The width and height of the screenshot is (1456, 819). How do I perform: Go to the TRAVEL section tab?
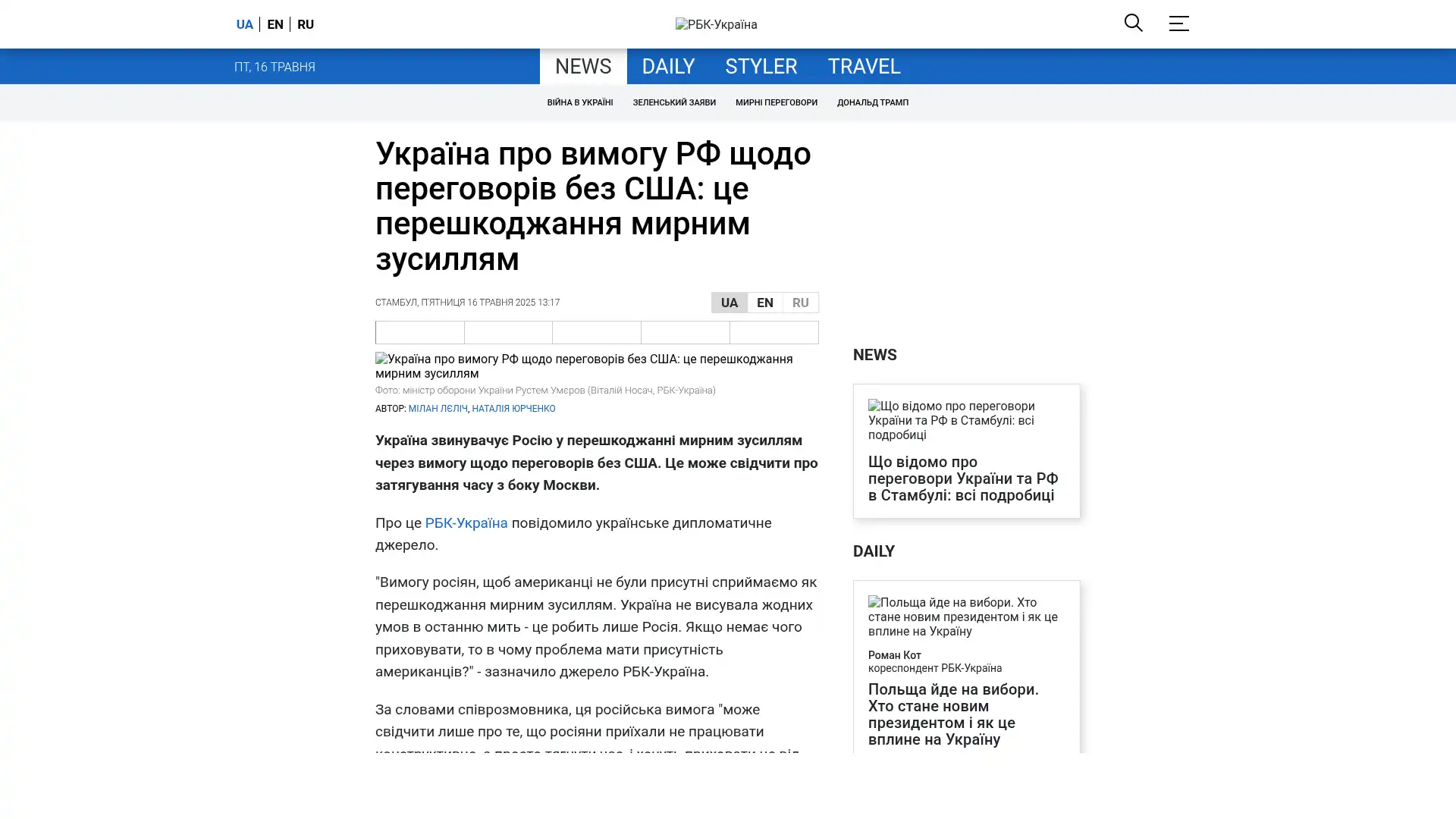(x=863, y=66)
